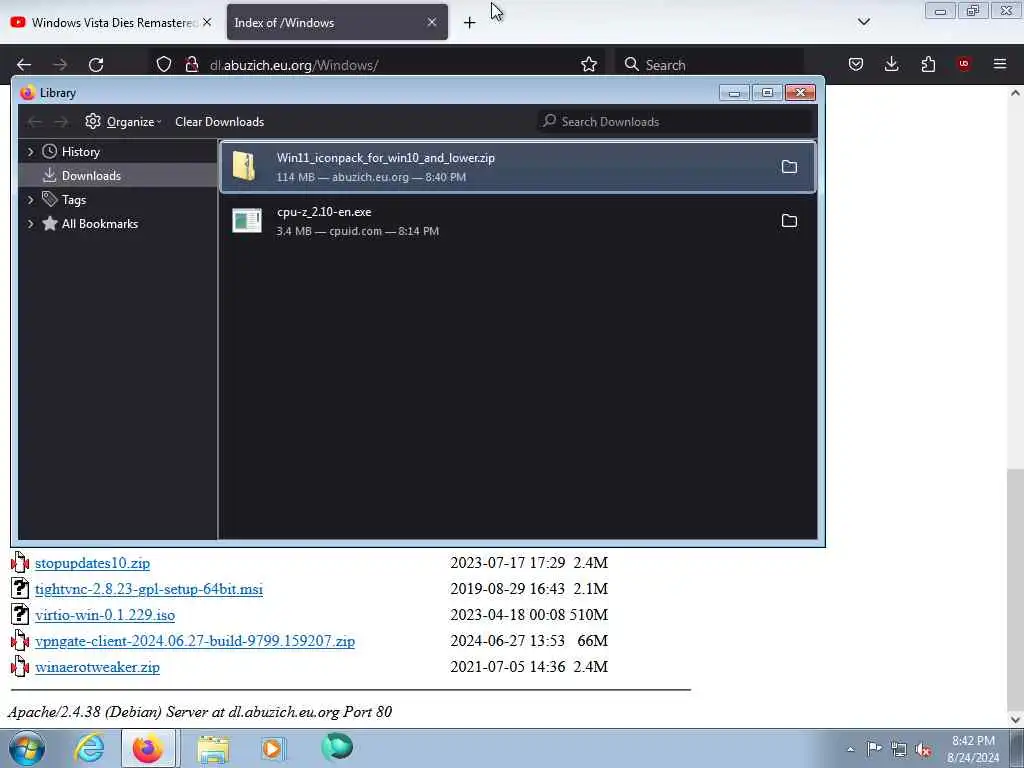Close the Index of /Windows tab

click(x=432, y=22)
